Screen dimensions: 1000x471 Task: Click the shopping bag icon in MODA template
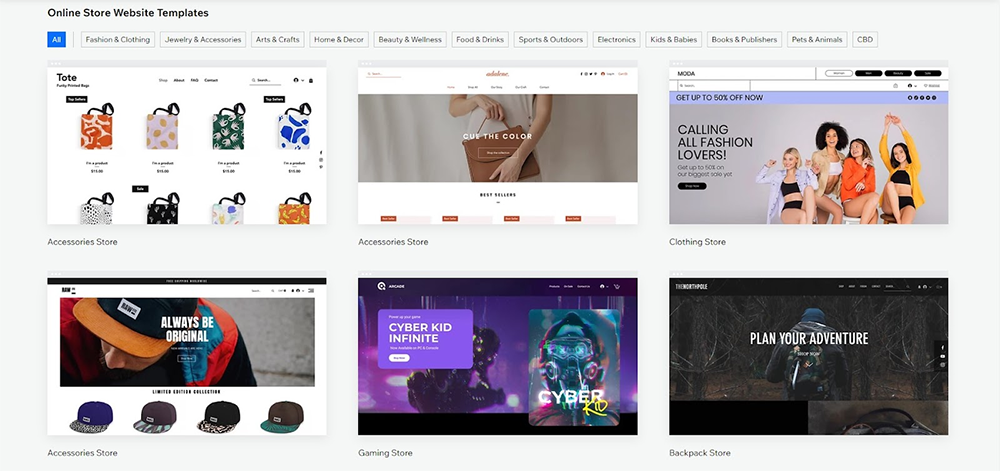(894, 86)
